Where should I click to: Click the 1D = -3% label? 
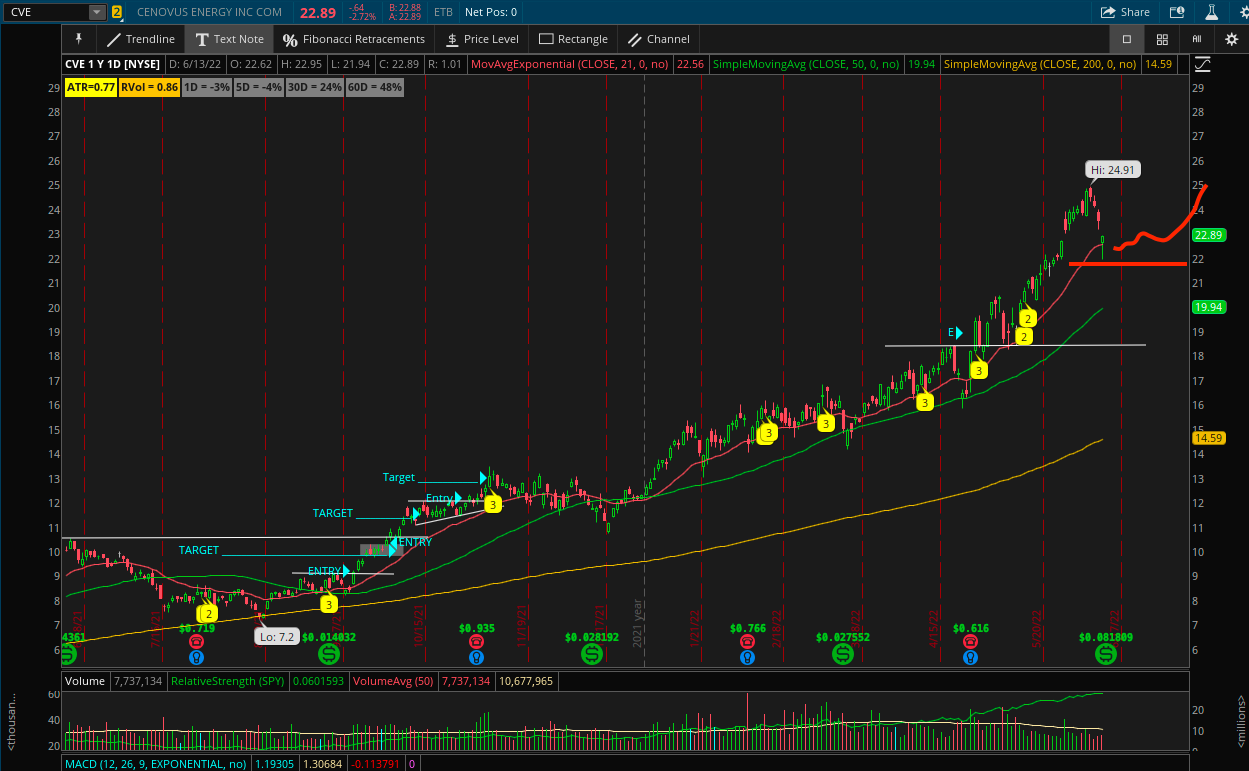click(x=208, y=87)
